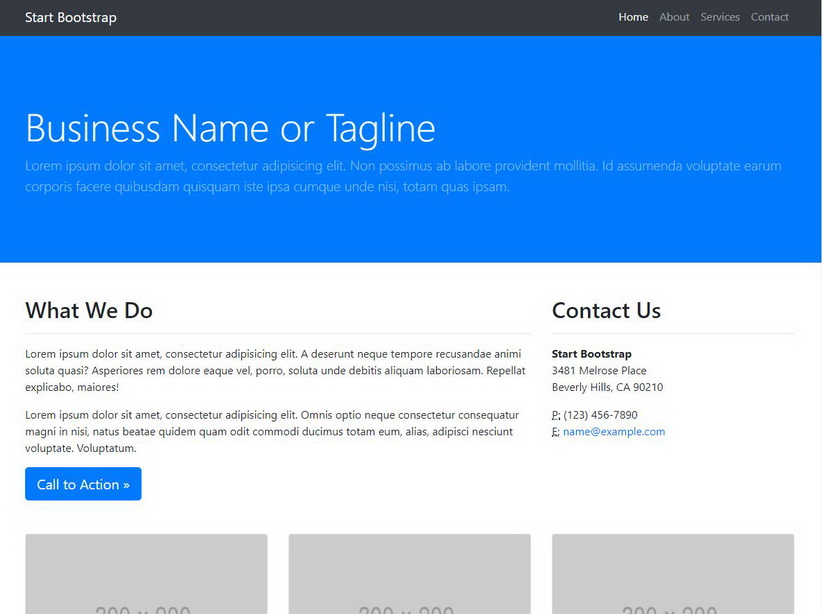Select Contact in the navbar
The width and height of the screenshot is (822, 614).
(769, 17)
